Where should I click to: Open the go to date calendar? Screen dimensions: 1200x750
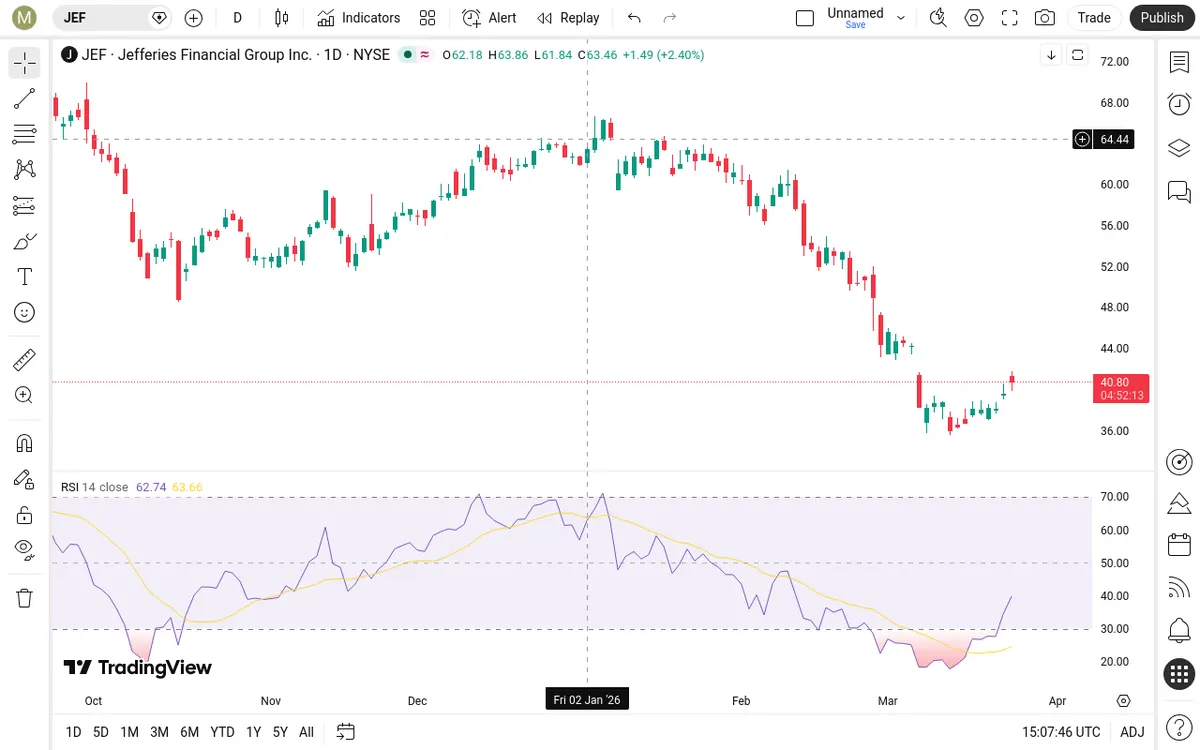[346, 732]
